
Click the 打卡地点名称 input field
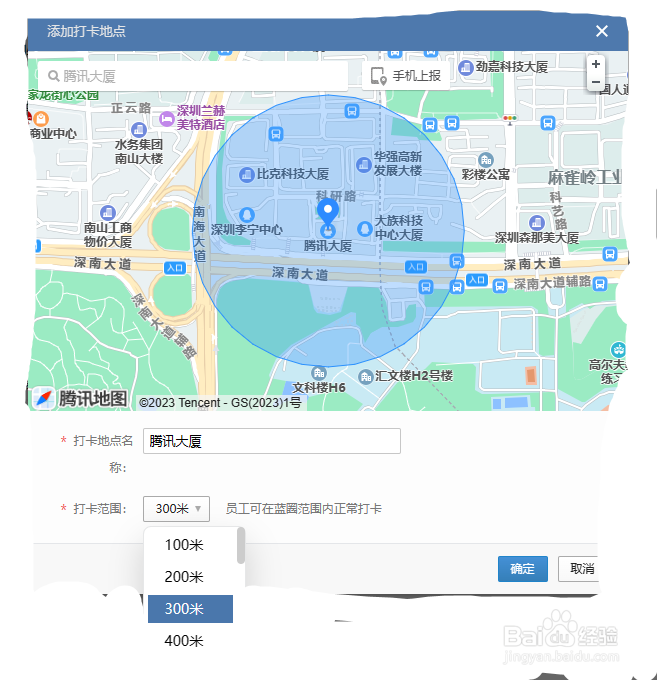click(x=272, y=441)
